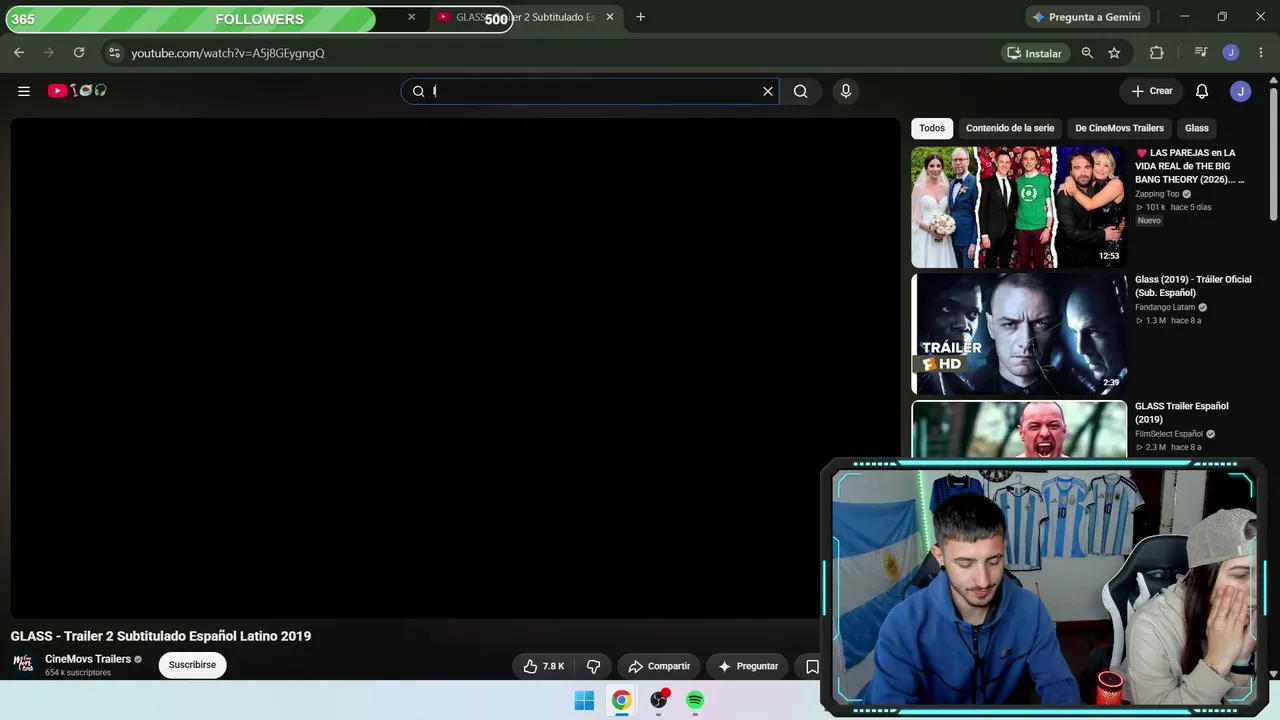Go to YouTube home via the logo
The image size is (1280, 720).
point(77,91)
